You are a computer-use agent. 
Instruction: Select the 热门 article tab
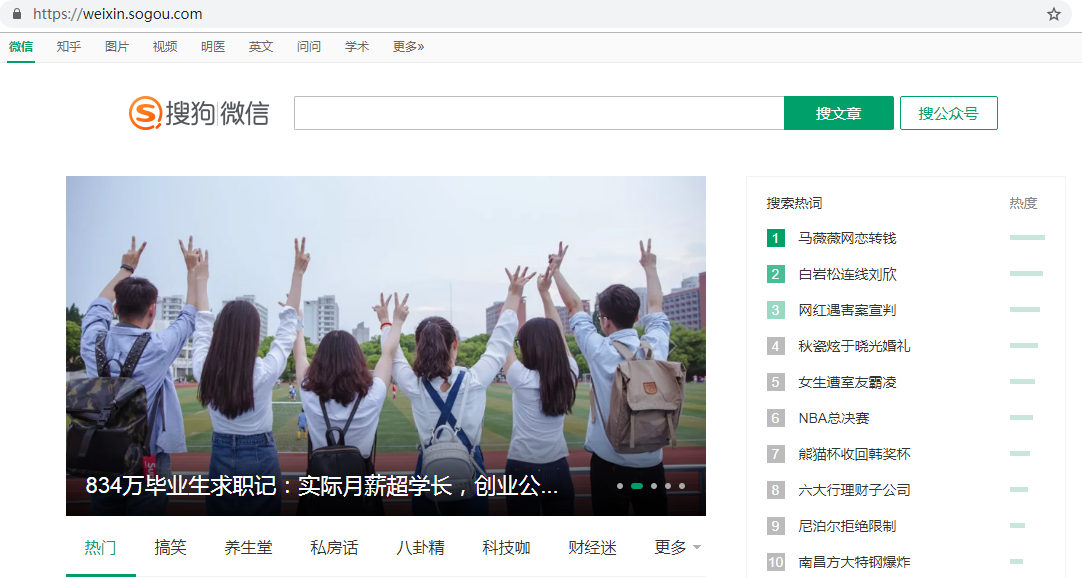click(101, 548)
